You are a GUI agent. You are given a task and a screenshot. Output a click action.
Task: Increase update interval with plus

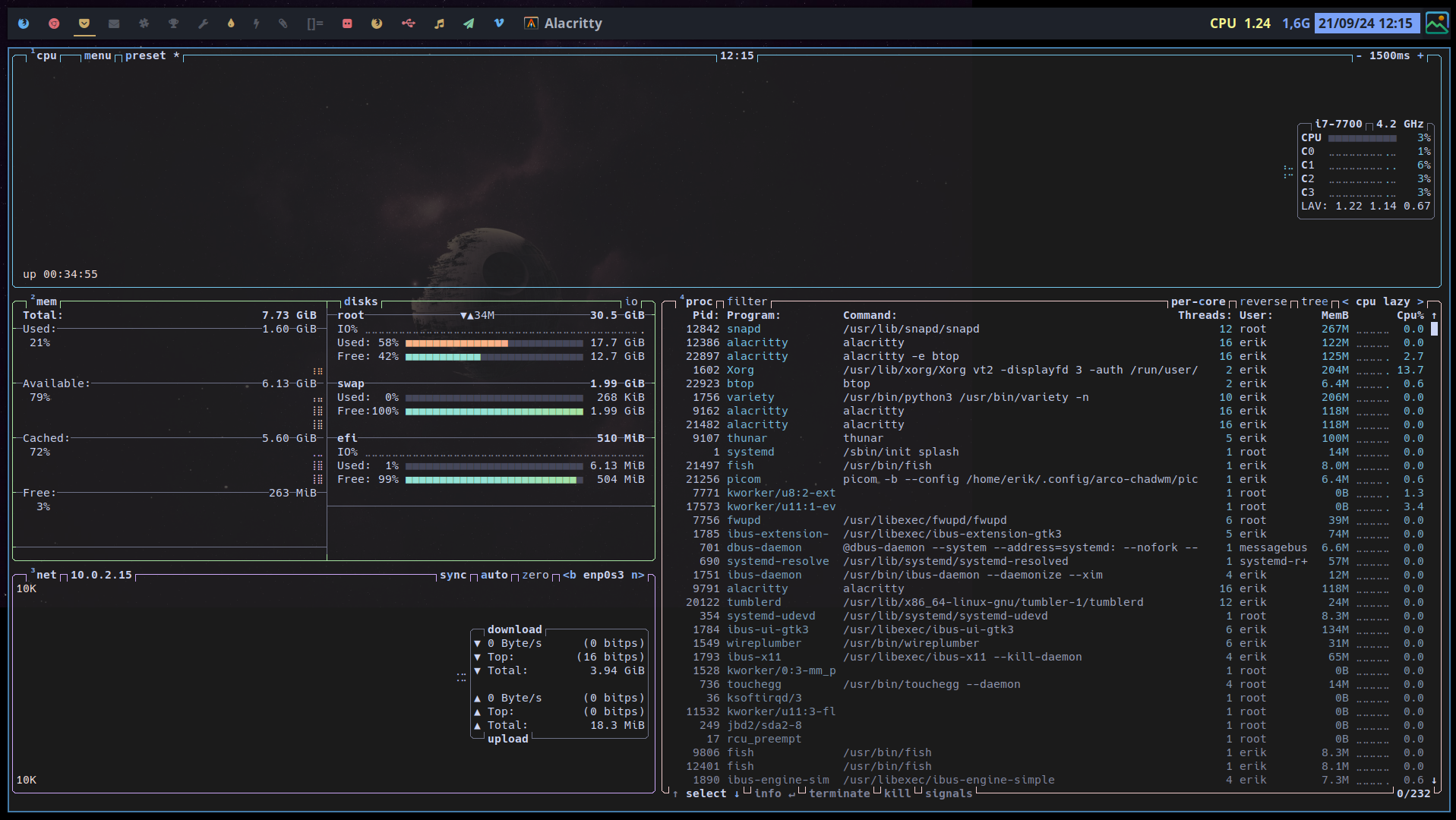point(1420,56)
